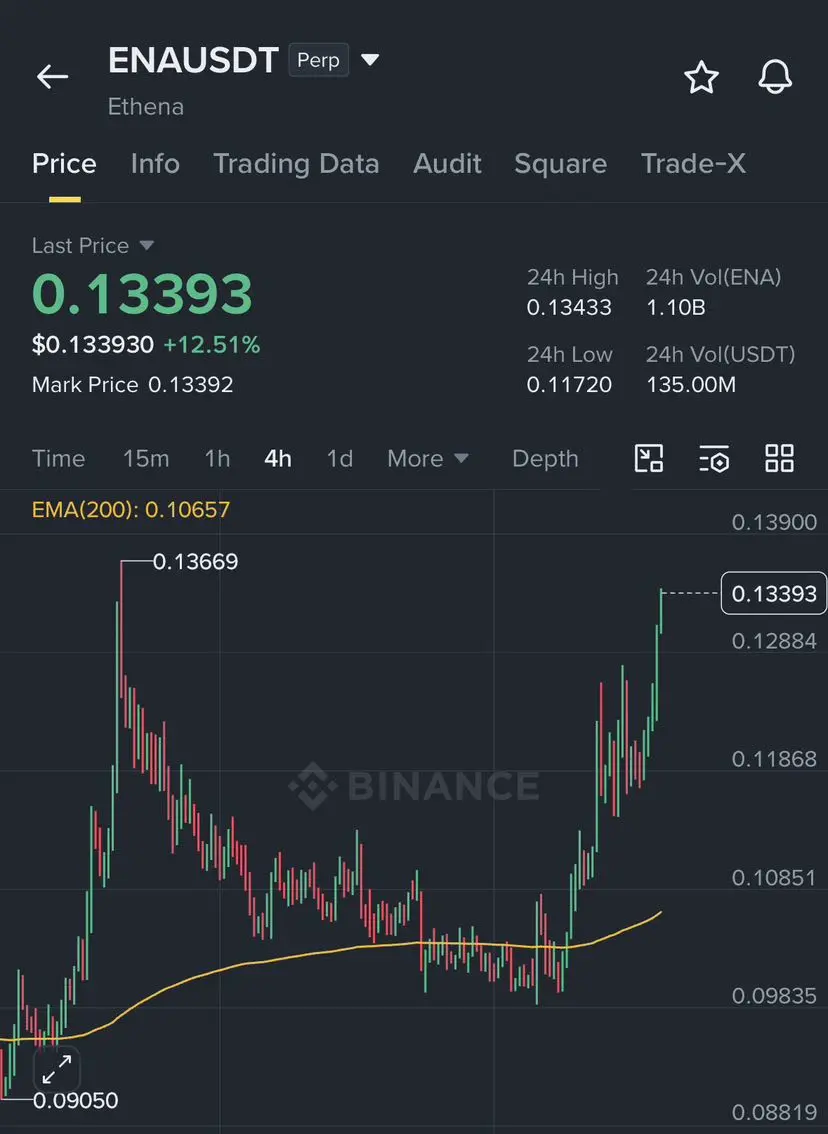Tap the 24h Vol(ENA) 1.10B value
The image size is (828, 1134).
[675, 307]
